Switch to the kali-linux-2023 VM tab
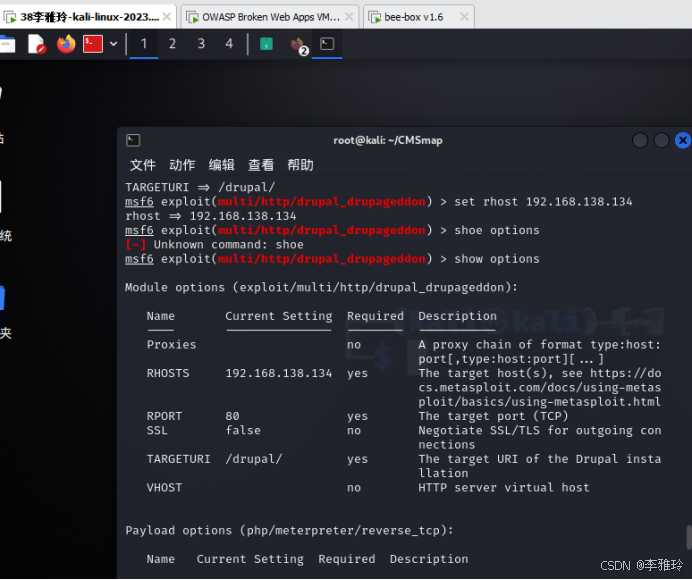692x580 pixels. click(88, 17)
